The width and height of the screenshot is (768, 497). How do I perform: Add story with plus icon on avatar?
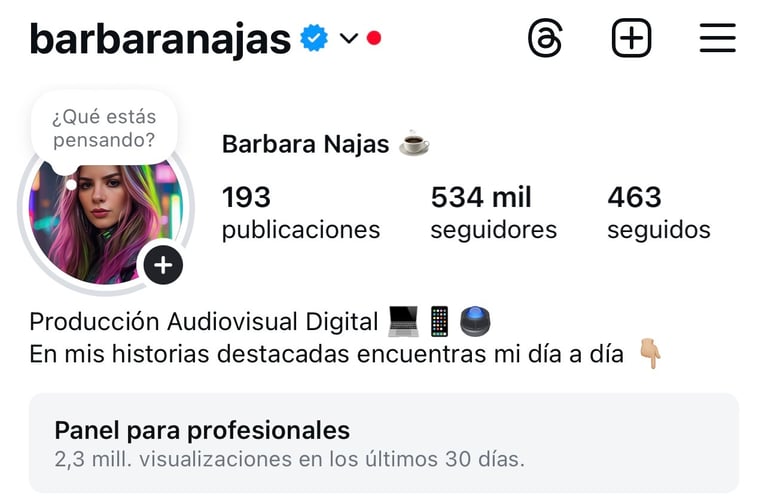coord(163,265)
